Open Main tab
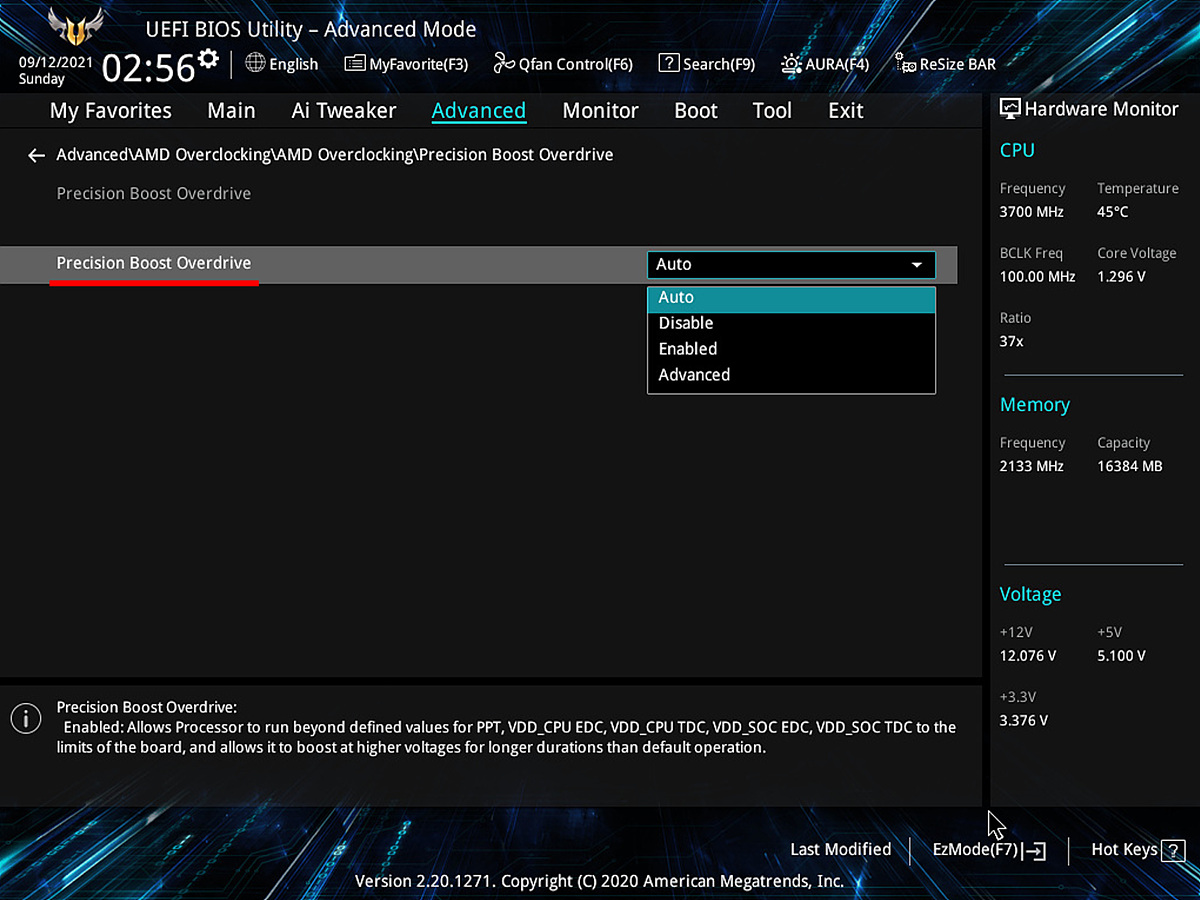This screenshot has height=900, width=1200. (x=231, y=111)
